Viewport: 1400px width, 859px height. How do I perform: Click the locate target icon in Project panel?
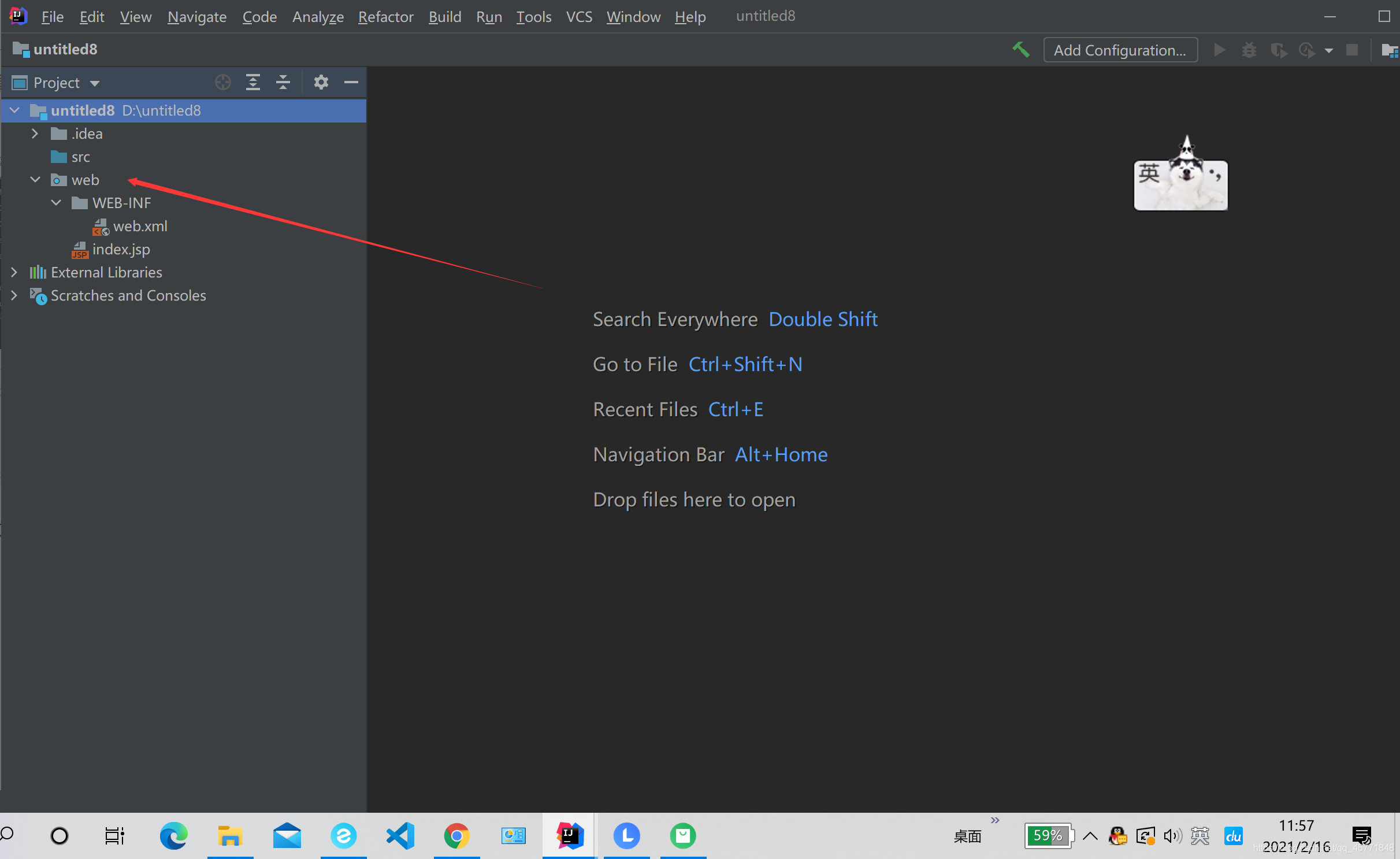pos(222,83)
